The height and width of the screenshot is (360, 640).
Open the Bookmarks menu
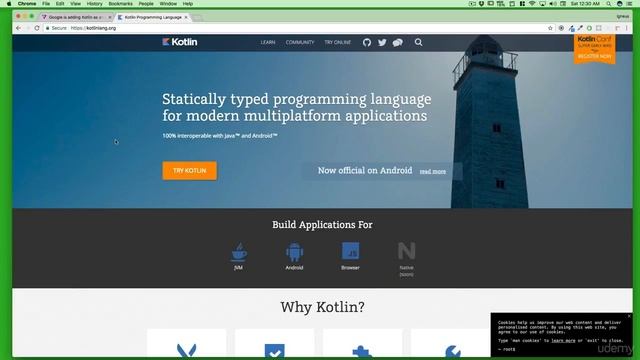point(120,4)
